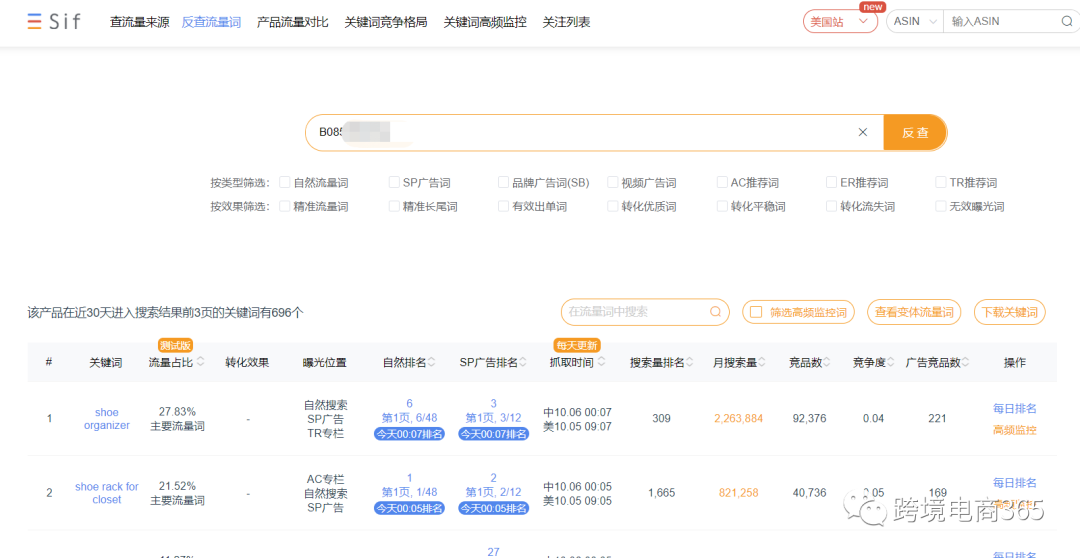Click competitor count 92,376 cell
The image size is (1080, 558).
(x=809, y=418)
